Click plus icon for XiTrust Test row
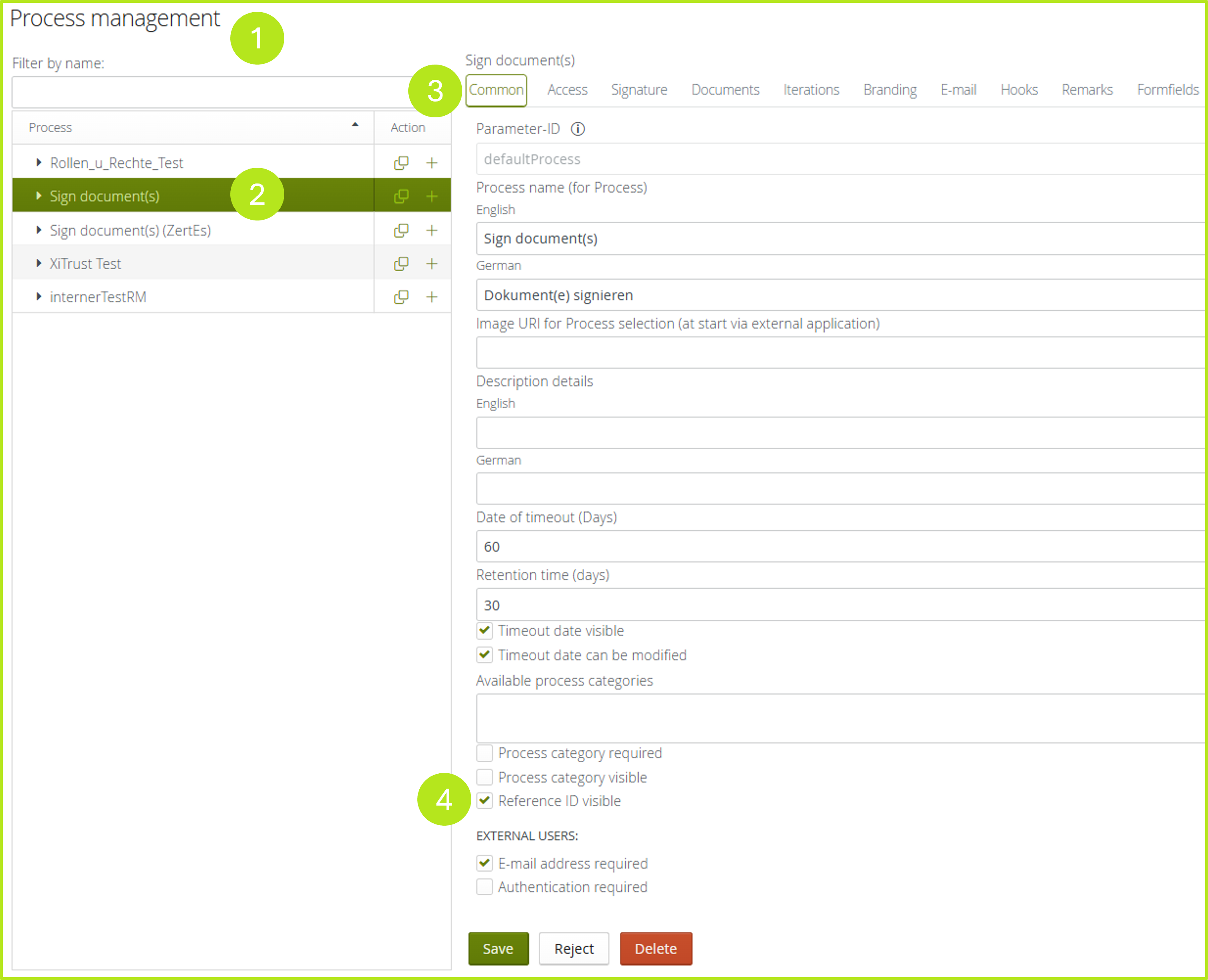Screen dimensions: 1208x980 pos(432,264)
